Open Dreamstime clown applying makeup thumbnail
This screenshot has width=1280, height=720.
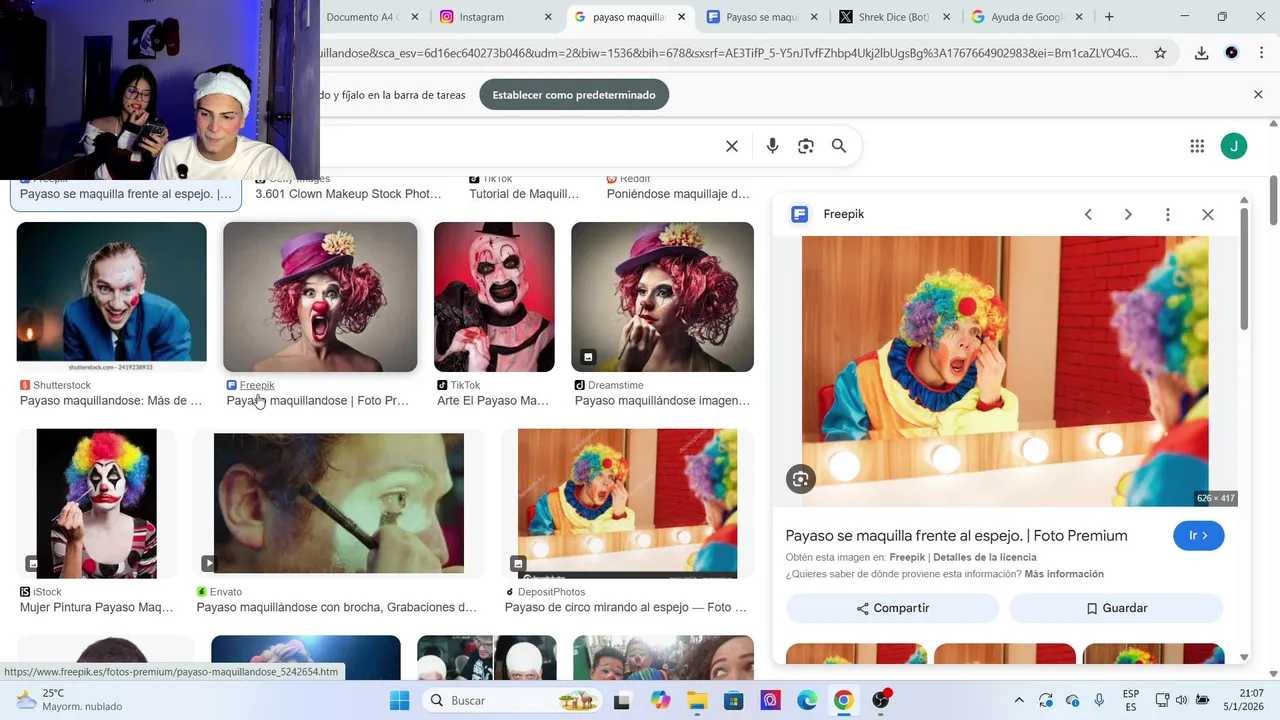[662, 297]
